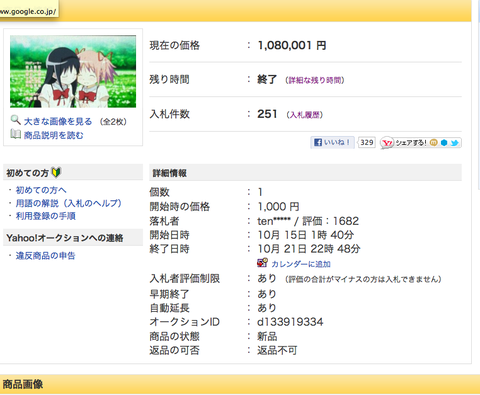The height and width of the screenshot is (395, 480).
Task: Click the 329 like count bubble
Action: click(366, 142)
